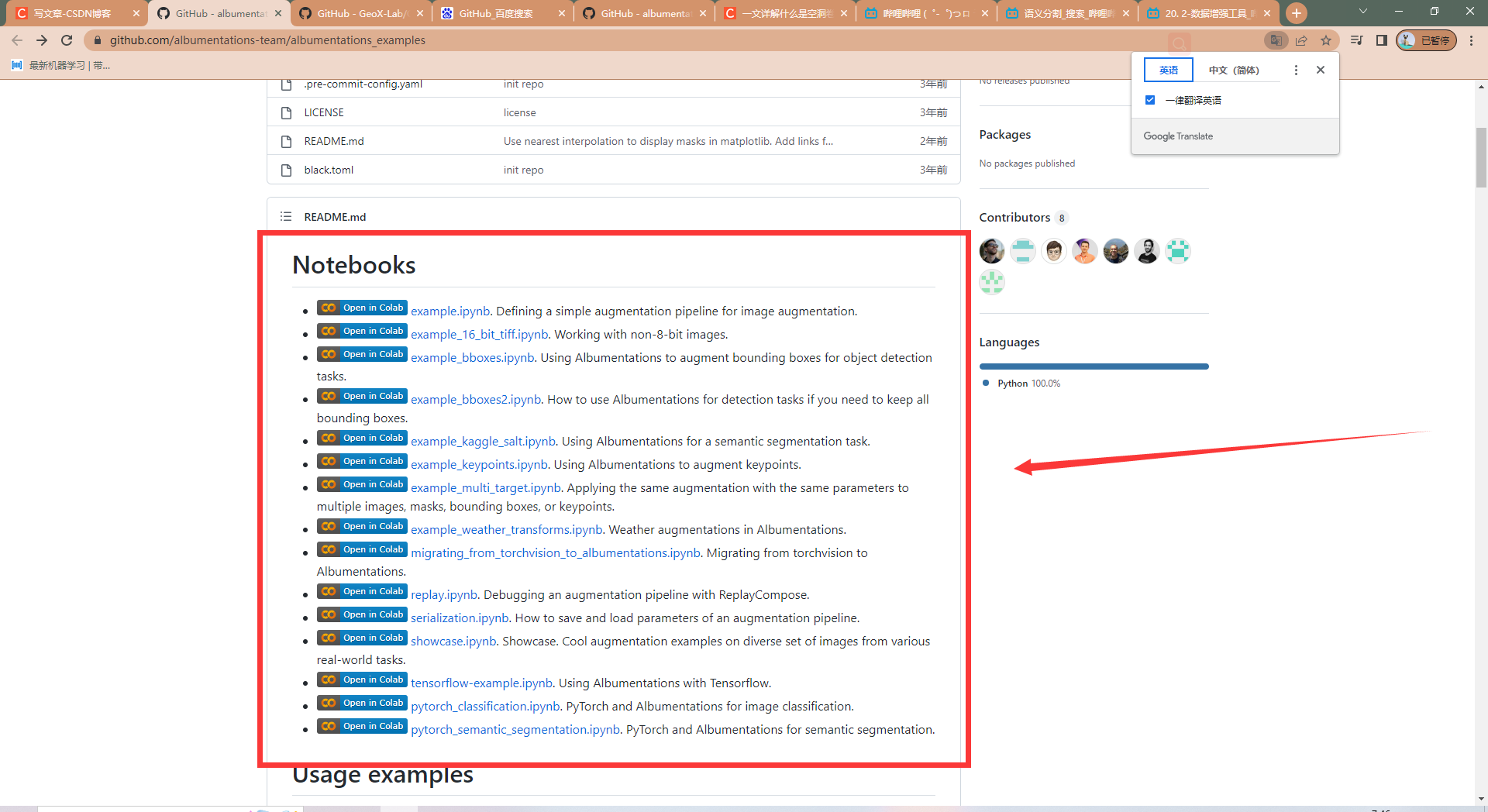The height and width of the screenshot is (812, 1488).
Task: Toggle the always translate English checkbox
Action: point(1150,100)
